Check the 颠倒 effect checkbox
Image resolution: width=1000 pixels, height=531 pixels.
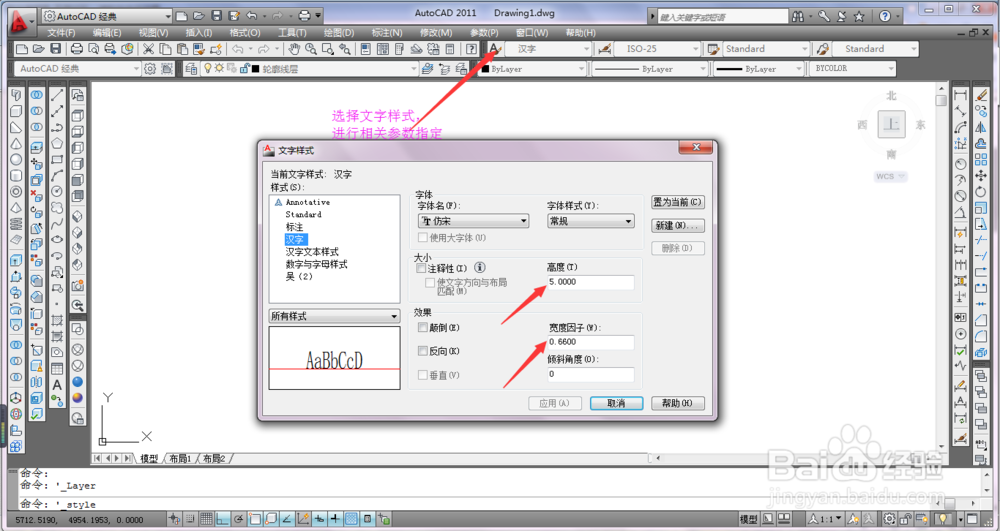tap(422, 328)
